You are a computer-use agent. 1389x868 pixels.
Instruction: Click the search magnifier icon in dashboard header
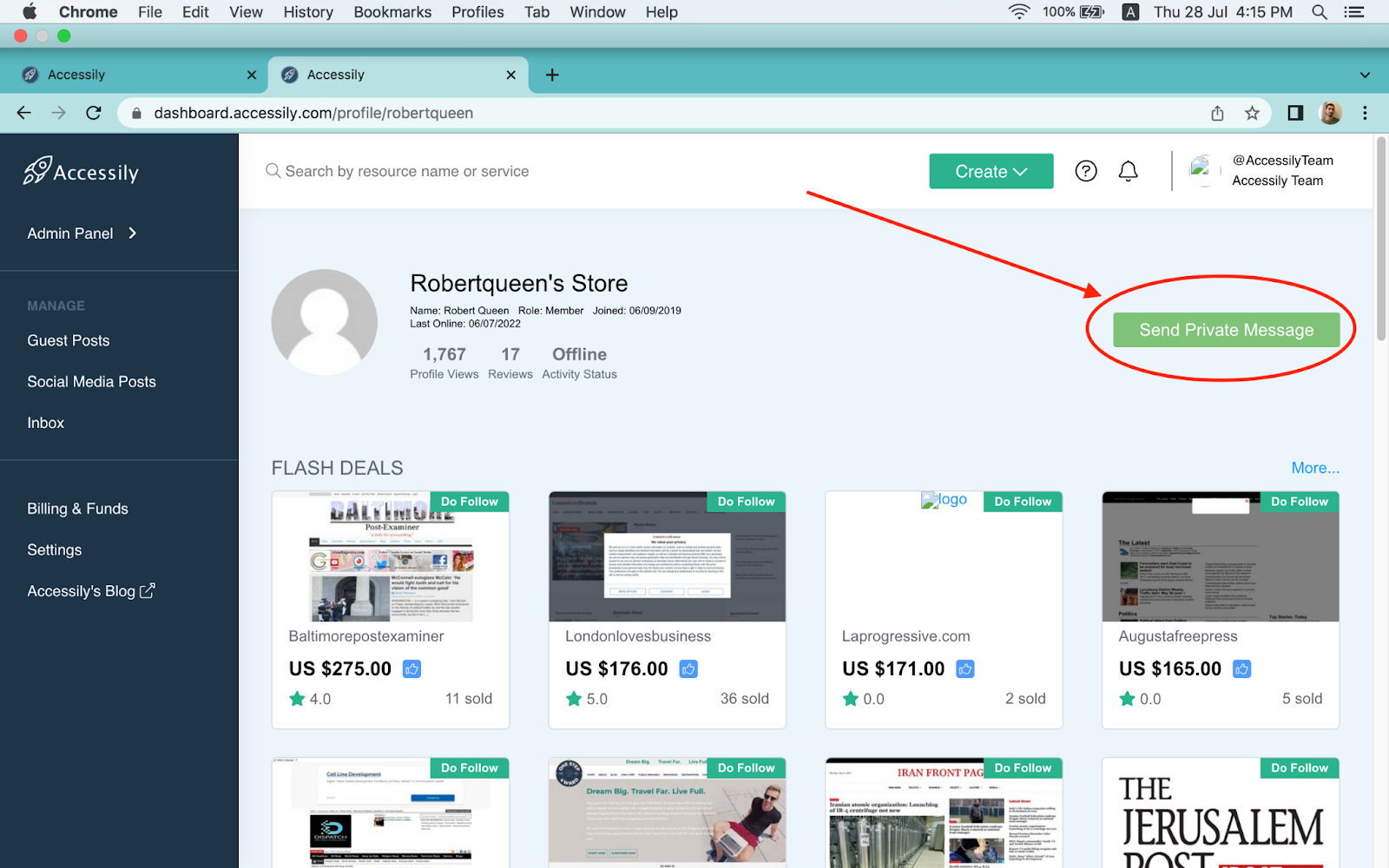(x=273, y=171)
